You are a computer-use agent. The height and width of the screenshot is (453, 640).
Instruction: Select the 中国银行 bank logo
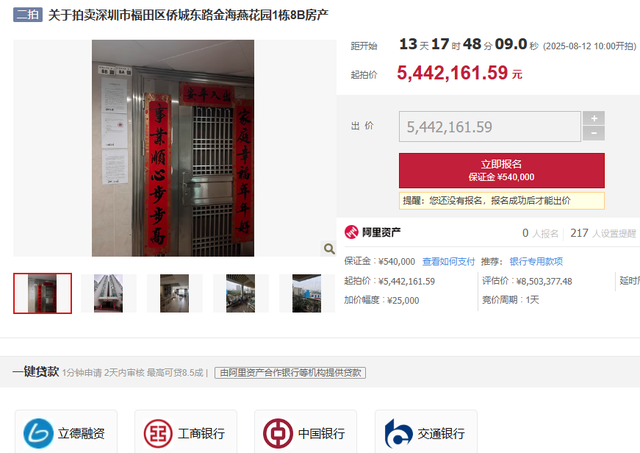tap(278, 433)
